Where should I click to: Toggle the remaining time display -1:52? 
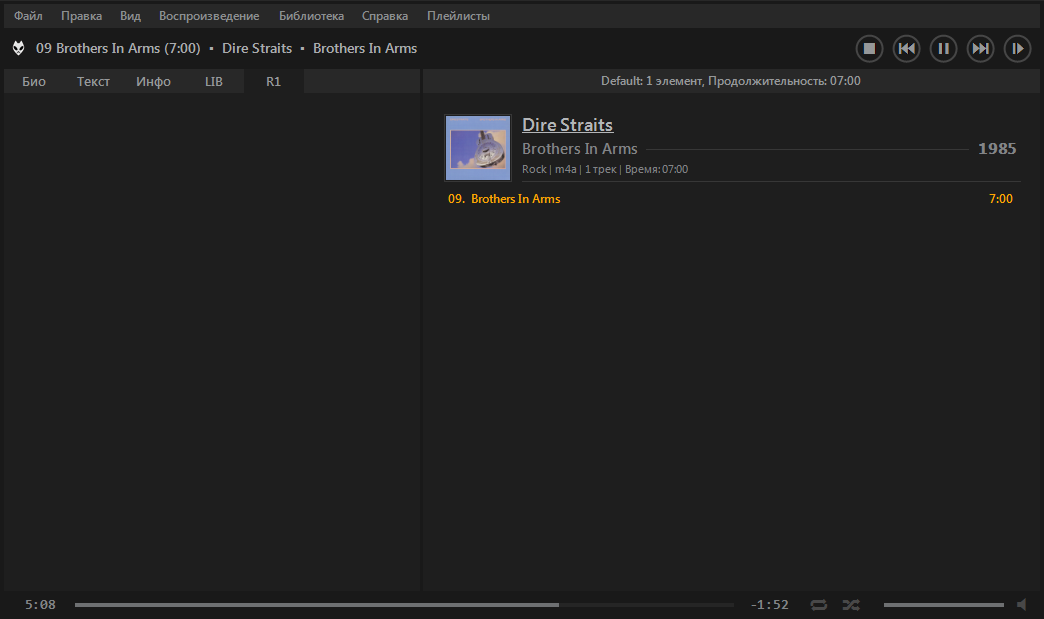pos(769,604)
